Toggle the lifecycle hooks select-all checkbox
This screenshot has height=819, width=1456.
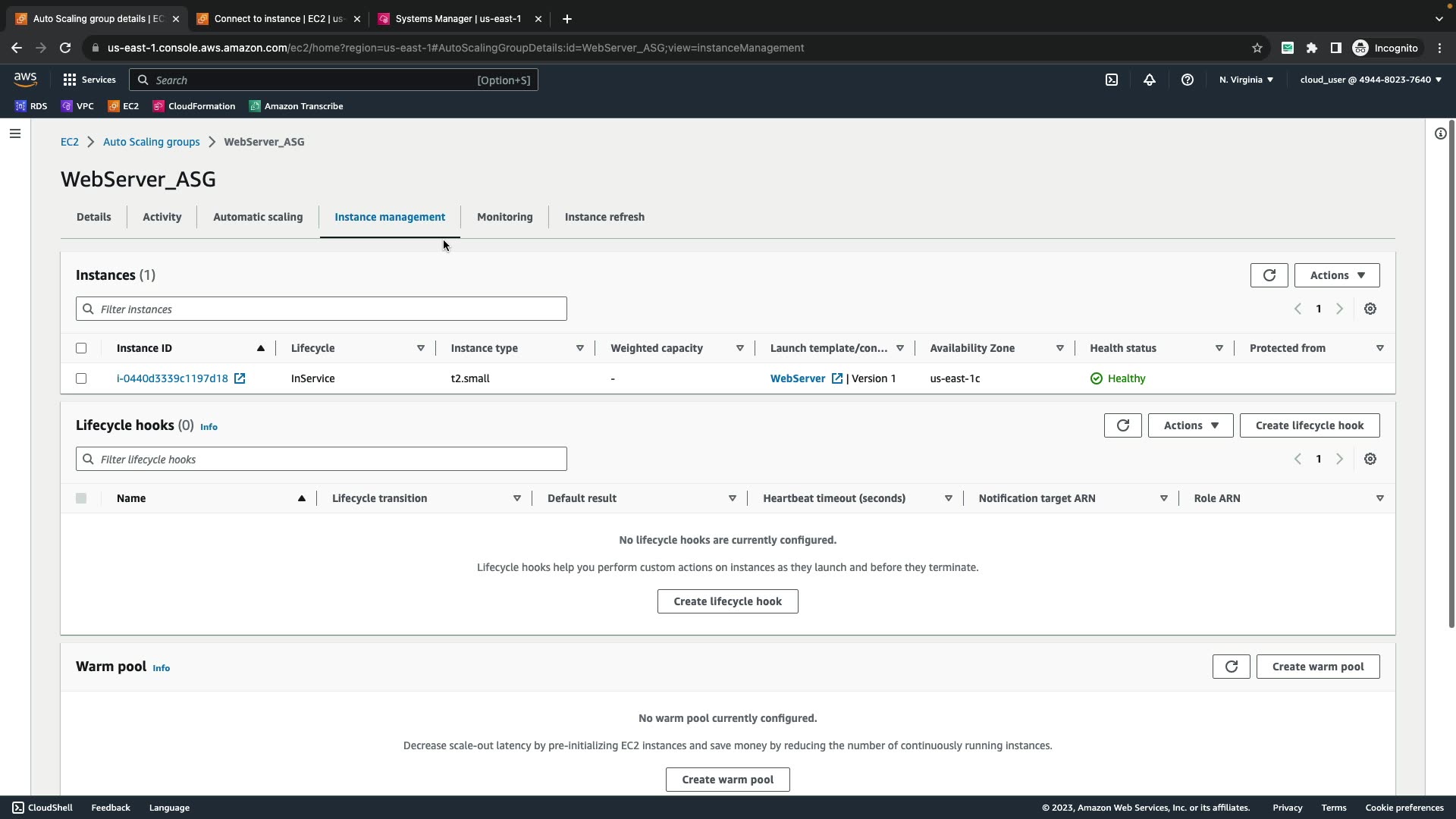point(81,498)
